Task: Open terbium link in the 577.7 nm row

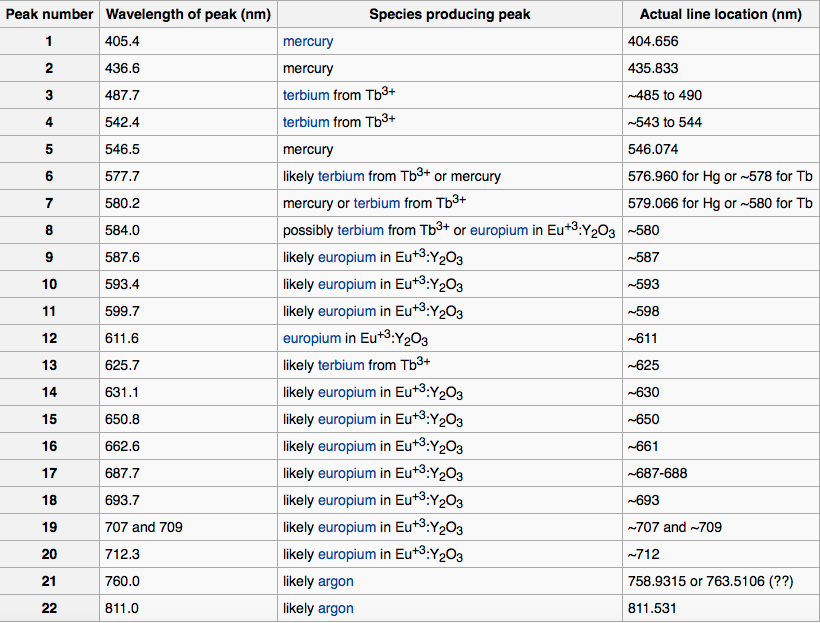Action: [x=341, y=176]
